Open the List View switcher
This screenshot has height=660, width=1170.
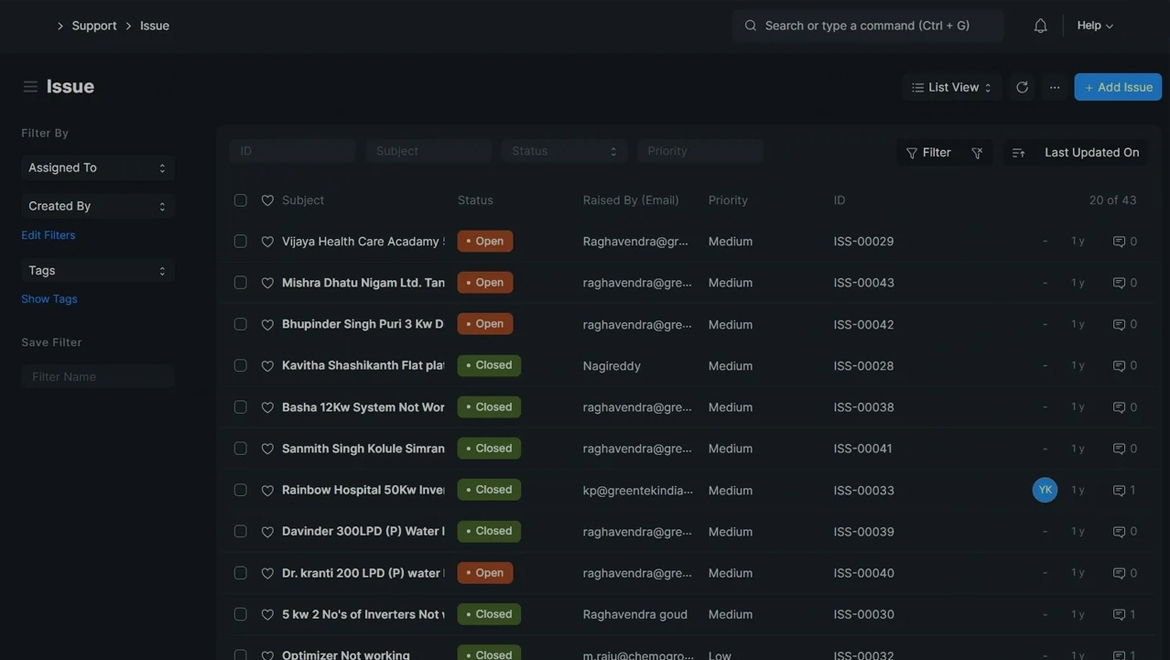pyautogui.click(x=951, y=87)
